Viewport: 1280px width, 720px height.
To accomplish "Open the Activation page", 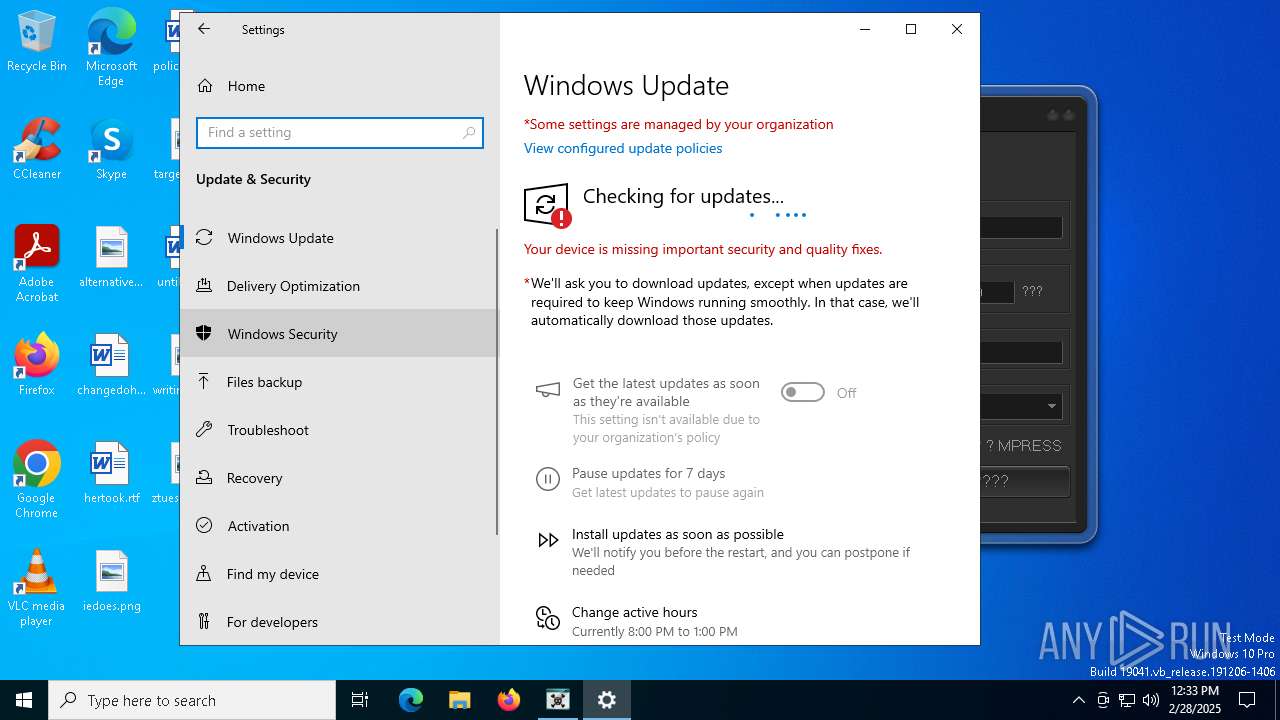I will 338,526.
